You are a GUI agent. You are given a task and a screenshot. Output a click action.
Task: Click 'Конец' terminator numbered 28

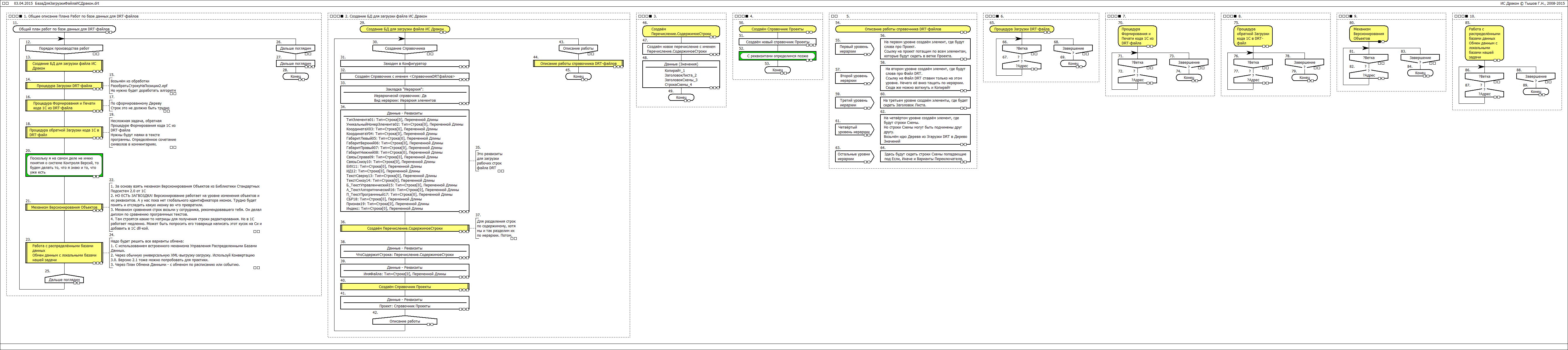pyautogui.click(x=296, y=77)
